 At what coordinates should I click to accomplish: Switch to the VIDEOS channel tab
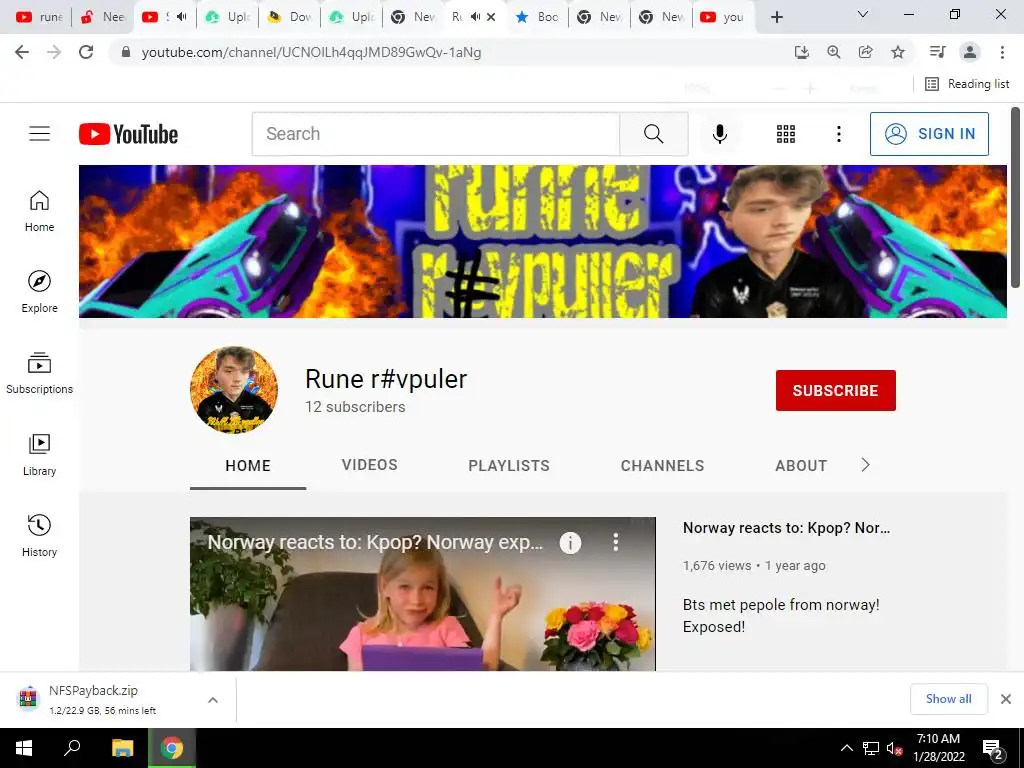pyautogui.click(x=370, y=465)
